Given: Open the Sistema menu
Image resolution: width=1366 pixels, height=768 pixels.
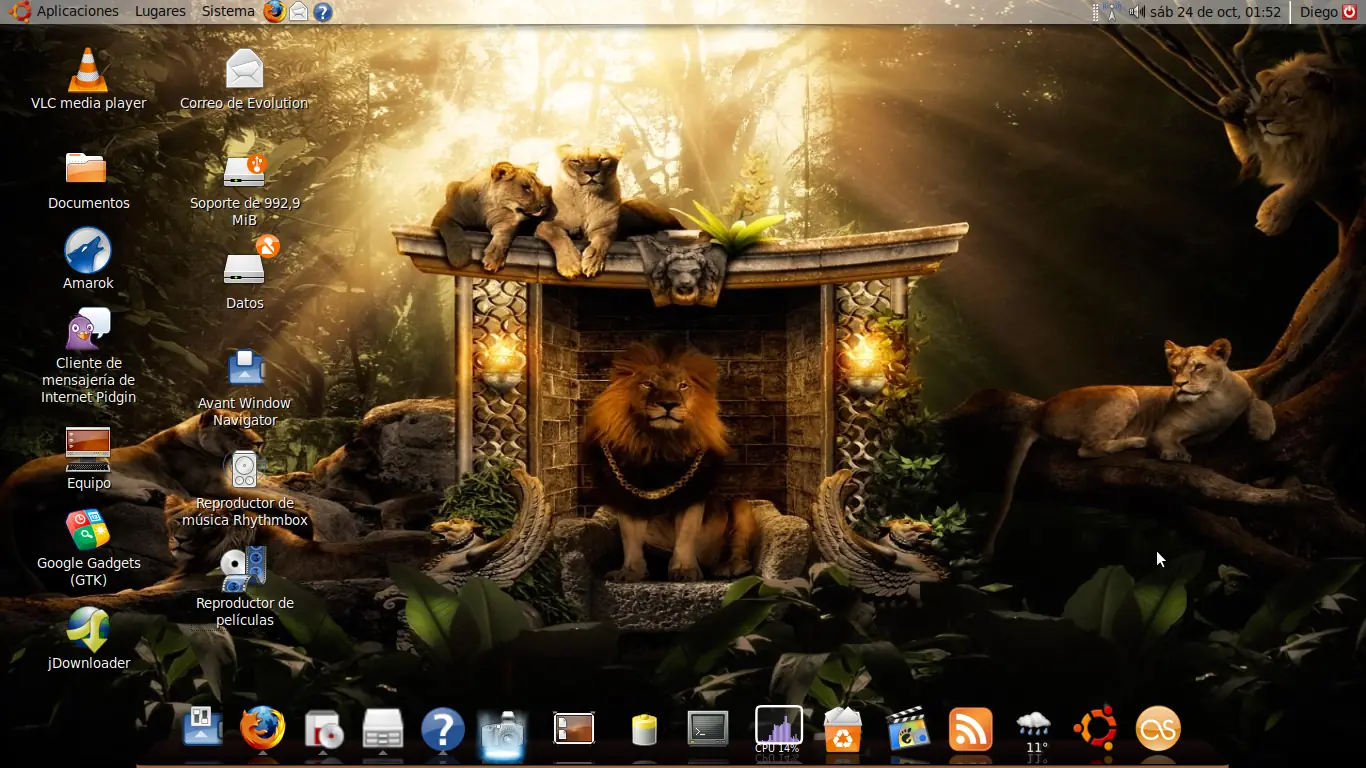Looking at the screenshot, I should pyautogui.click(x=228, y=11).
